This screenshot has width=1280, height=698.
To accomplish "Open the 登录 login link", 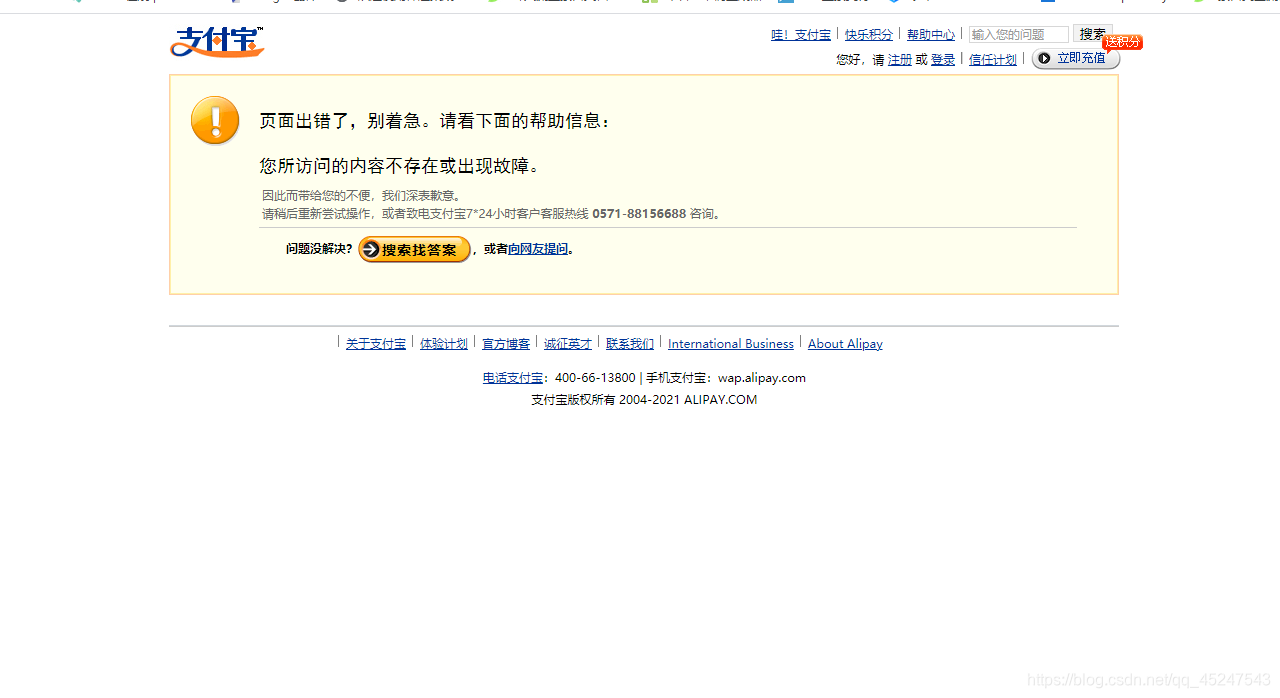I will point(943,60).
